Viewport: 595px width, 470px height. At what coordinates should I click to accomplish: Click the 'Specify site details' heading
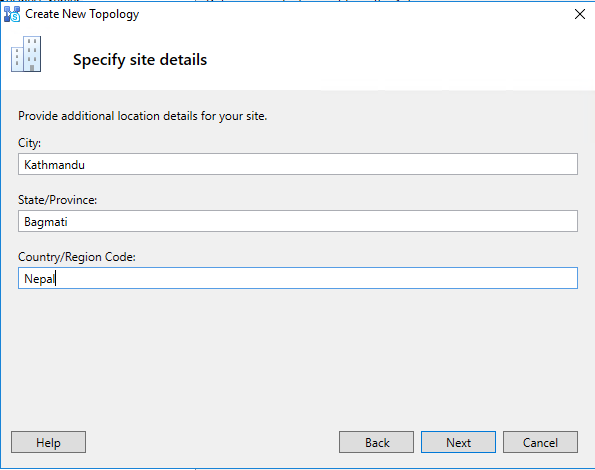[140, 60]
